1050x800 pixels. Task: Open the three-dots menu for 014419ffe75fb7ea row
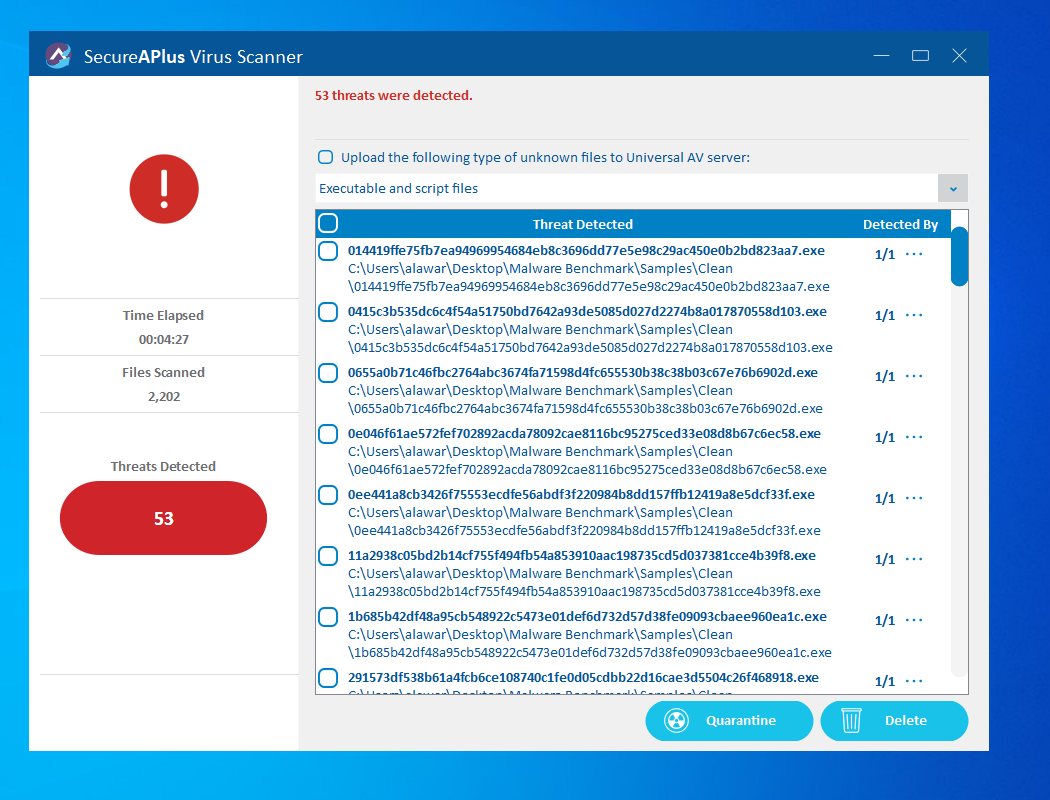pos(914,254)
